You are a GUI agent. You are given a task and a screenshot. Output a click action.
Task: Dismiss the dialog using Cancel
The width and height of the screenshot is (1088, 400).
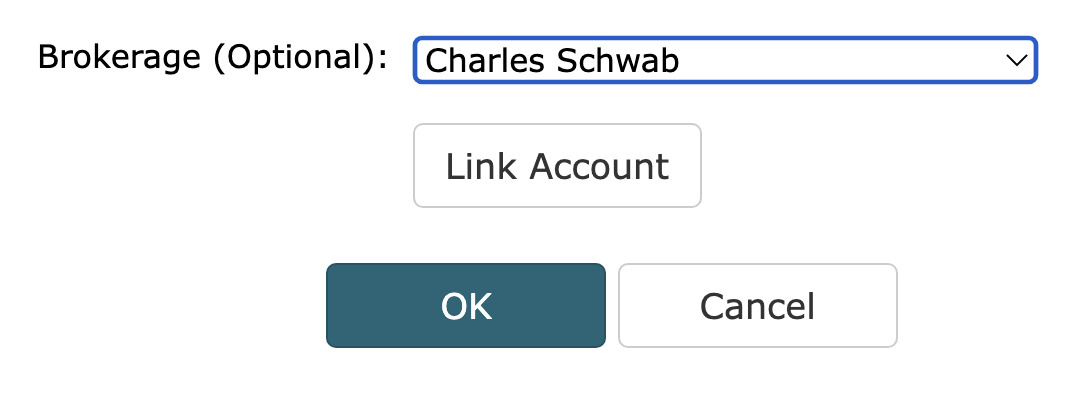coord(757,306)
